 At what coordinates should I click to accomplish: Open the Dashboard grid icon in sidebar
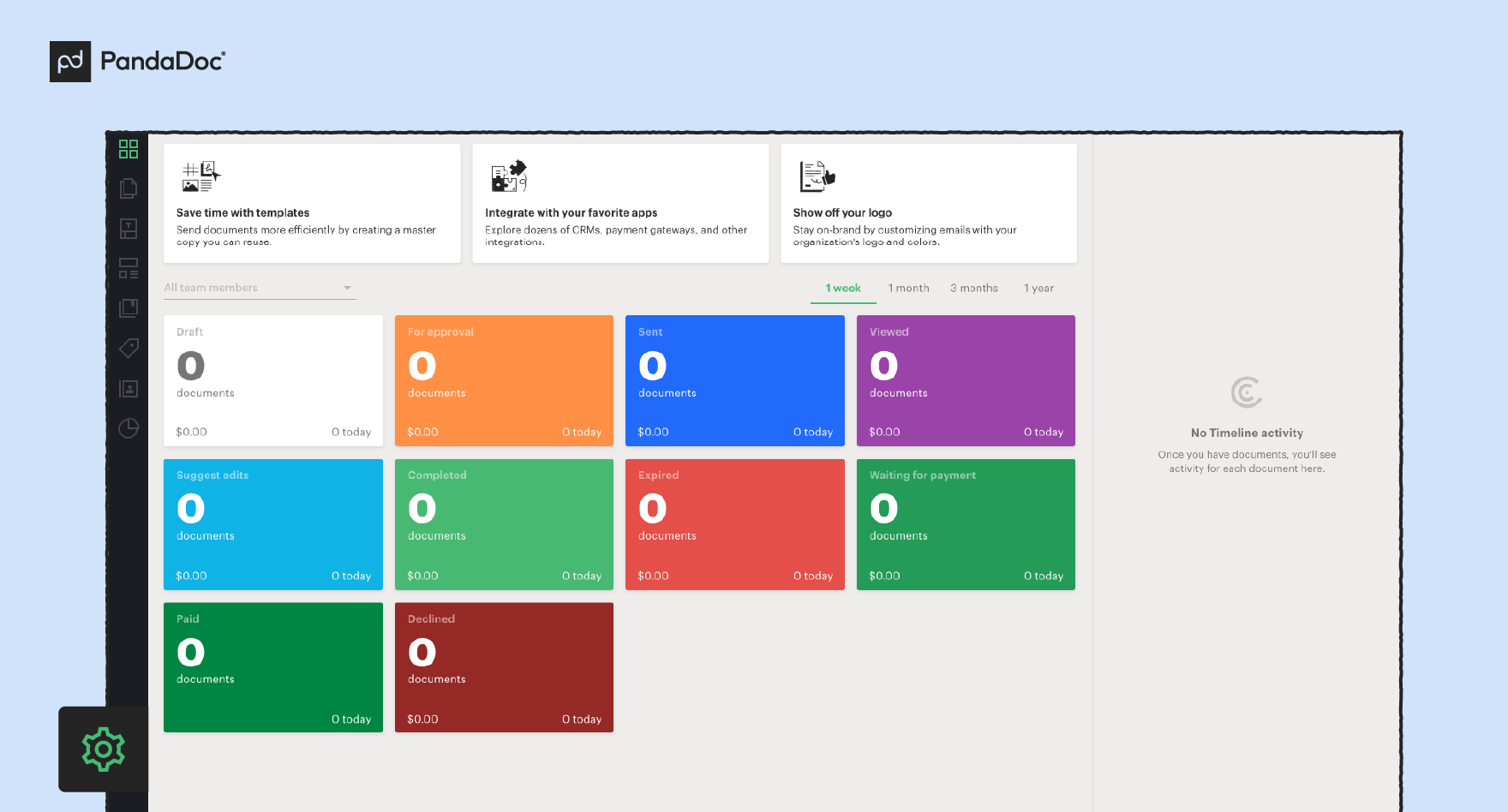tap(129, 149)
